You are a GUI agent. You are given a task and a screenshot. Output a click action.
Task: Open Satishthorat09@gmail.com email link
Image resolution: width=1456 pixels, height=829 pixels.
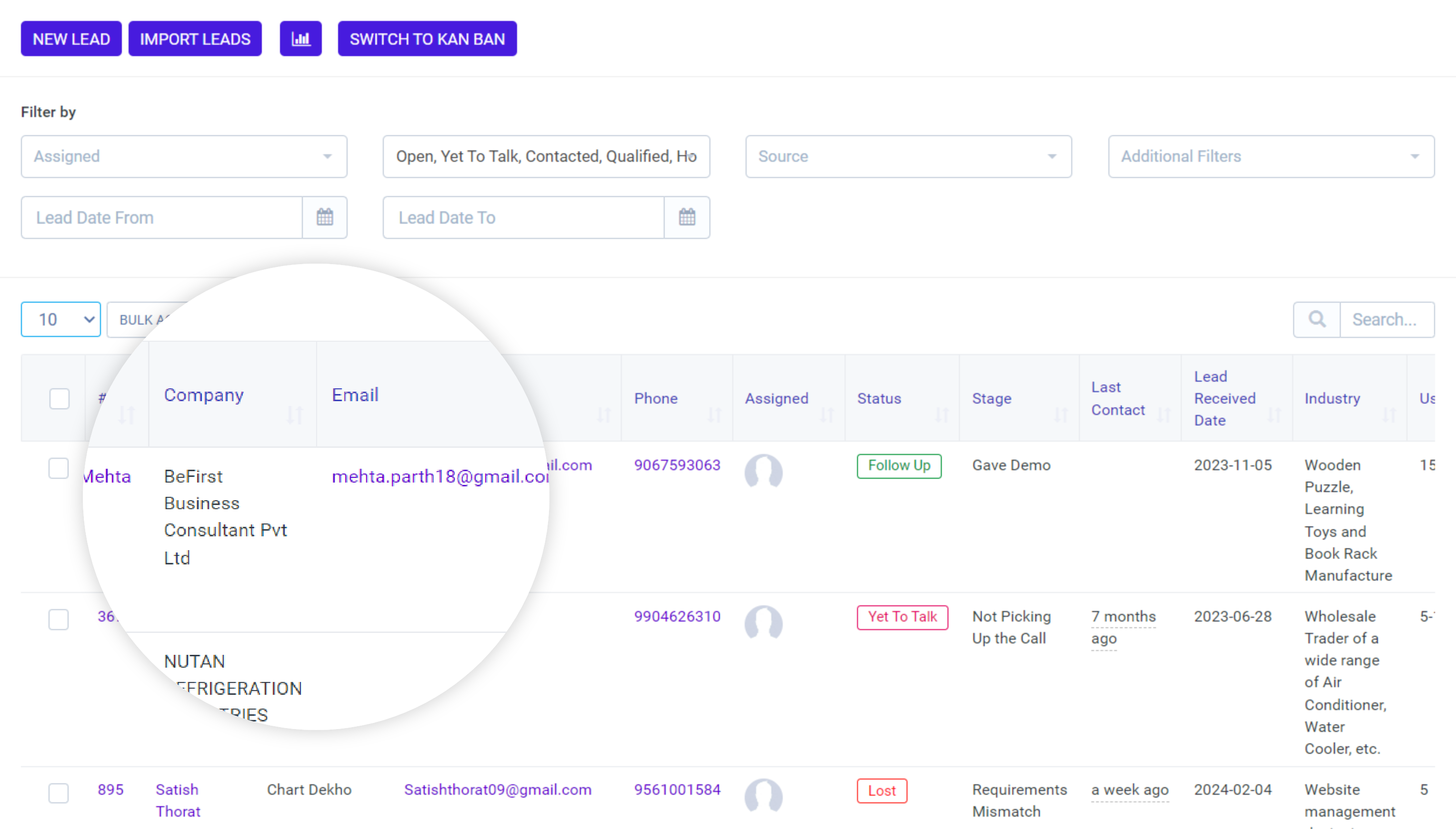[x=498, y=790]
